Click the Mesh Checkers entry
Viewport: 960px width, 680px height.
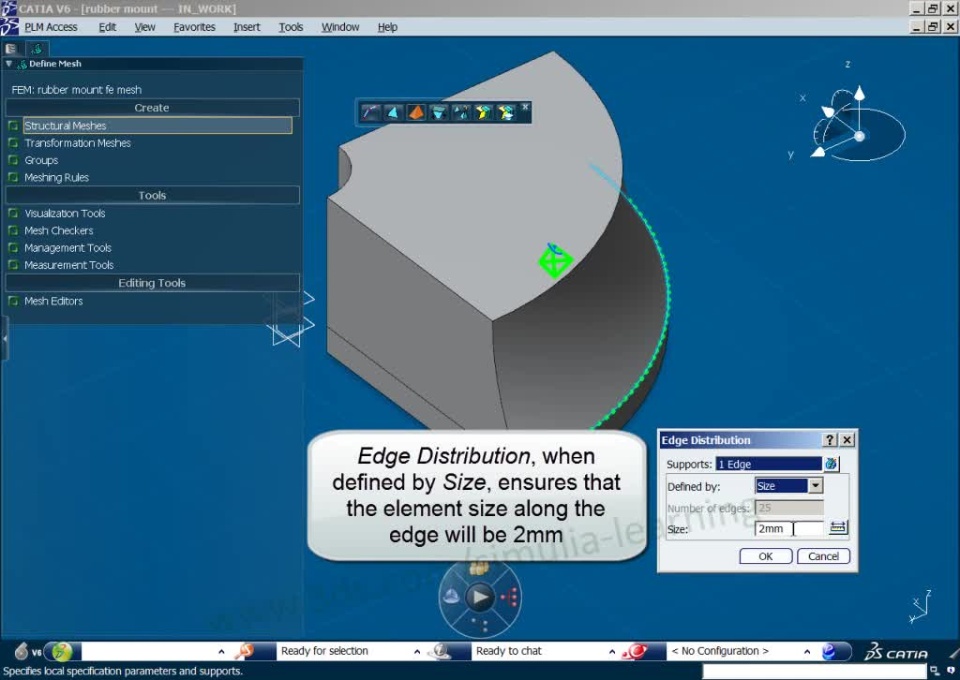click(59, 231)
